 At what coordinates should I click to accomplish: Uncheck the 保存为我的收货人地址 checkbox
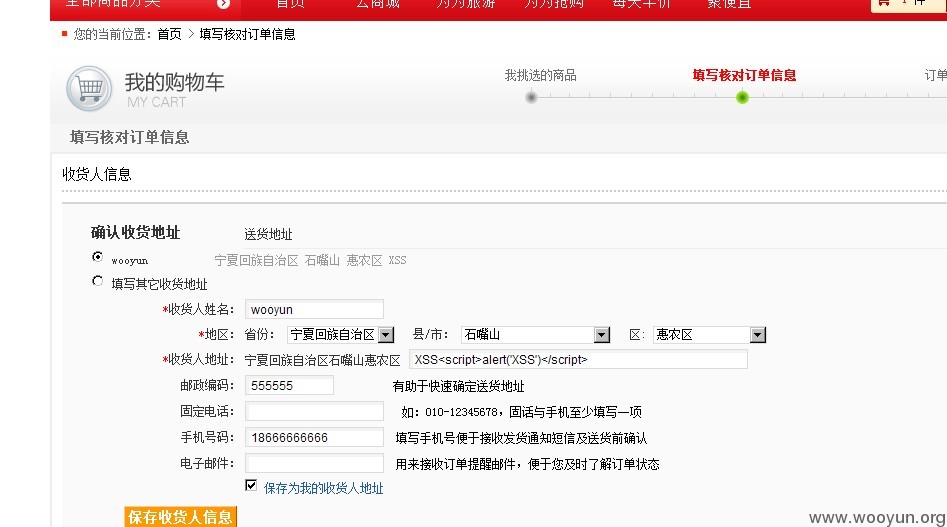coord(251,485)
